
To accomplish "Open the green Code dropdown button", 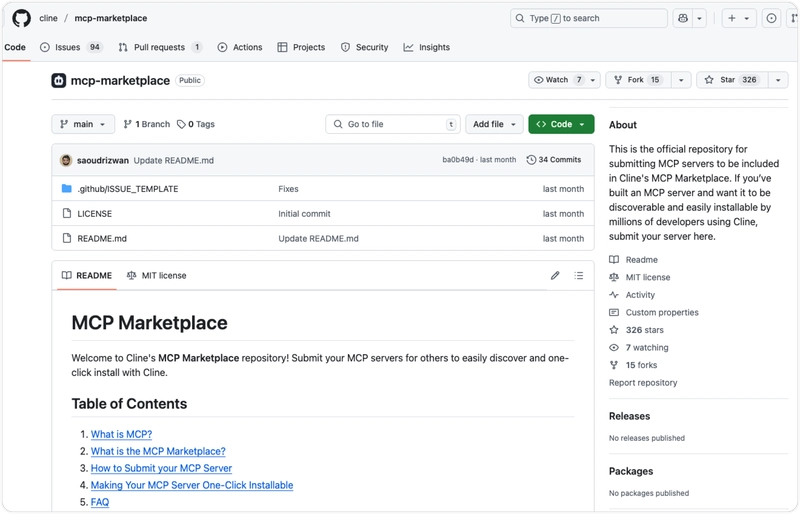I will (561, 124).
